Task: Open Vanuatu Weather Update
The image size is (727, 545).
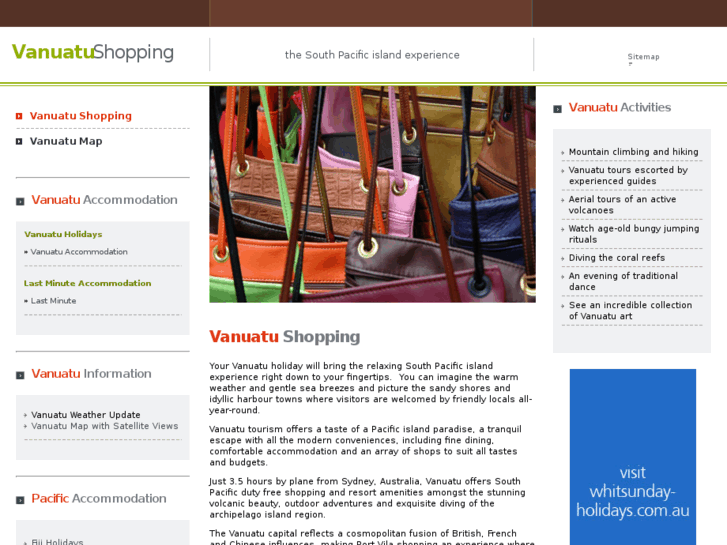Action: (x=86, y=415)
